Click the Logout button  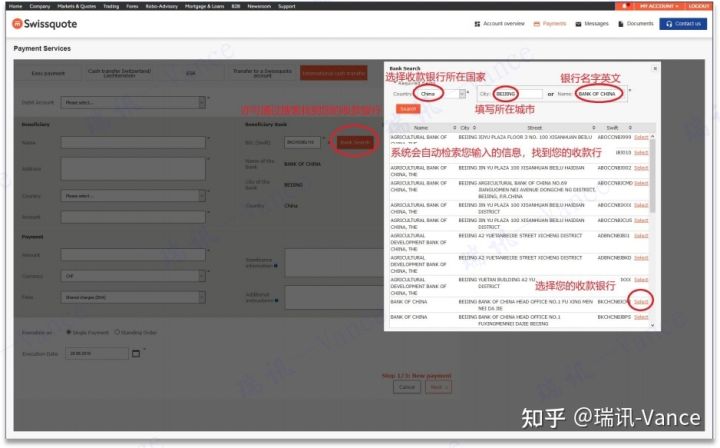pyautogui.click(x=698, y=6)
